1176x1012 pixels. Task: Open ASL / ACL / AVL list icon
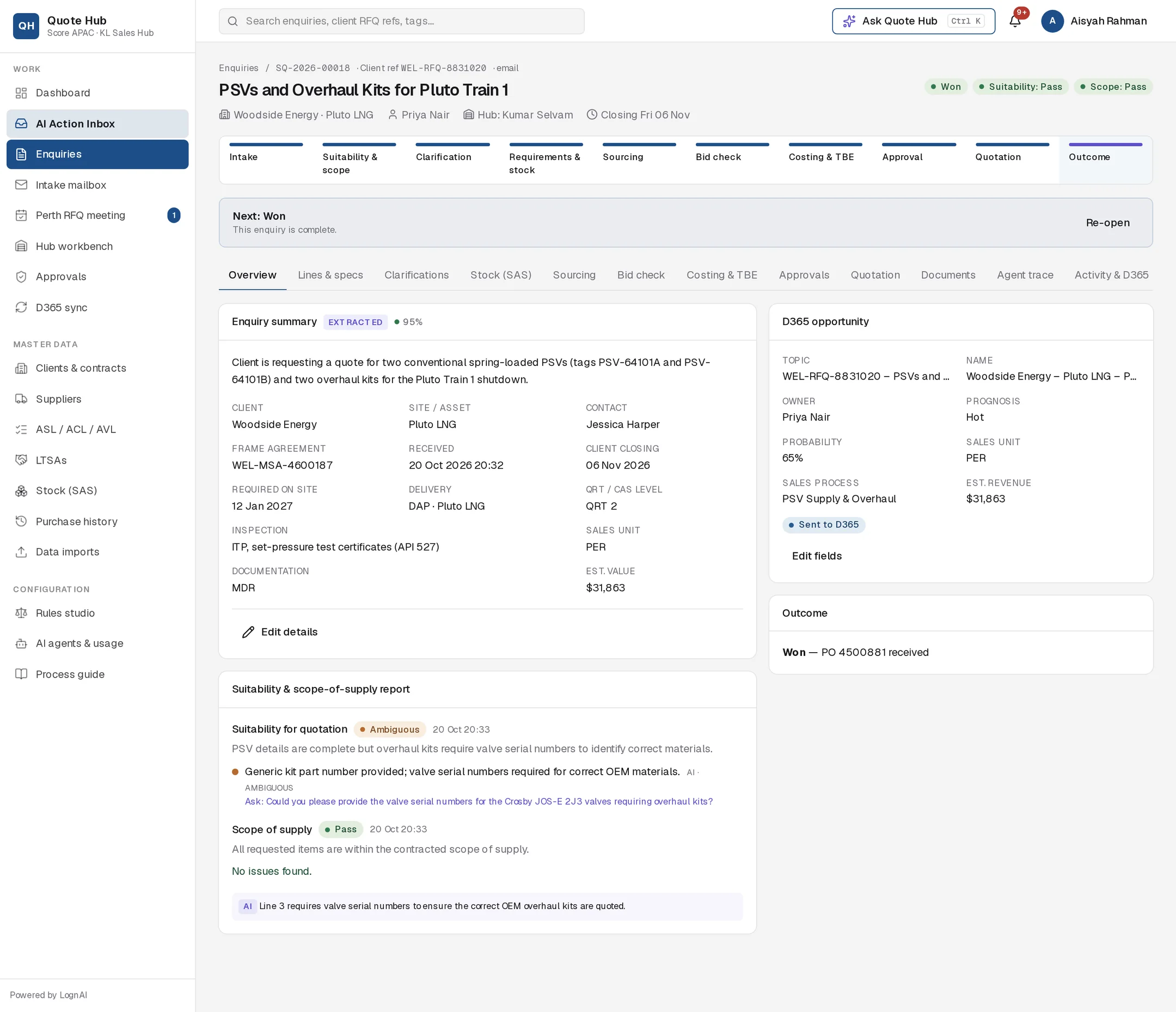[21, 429]
